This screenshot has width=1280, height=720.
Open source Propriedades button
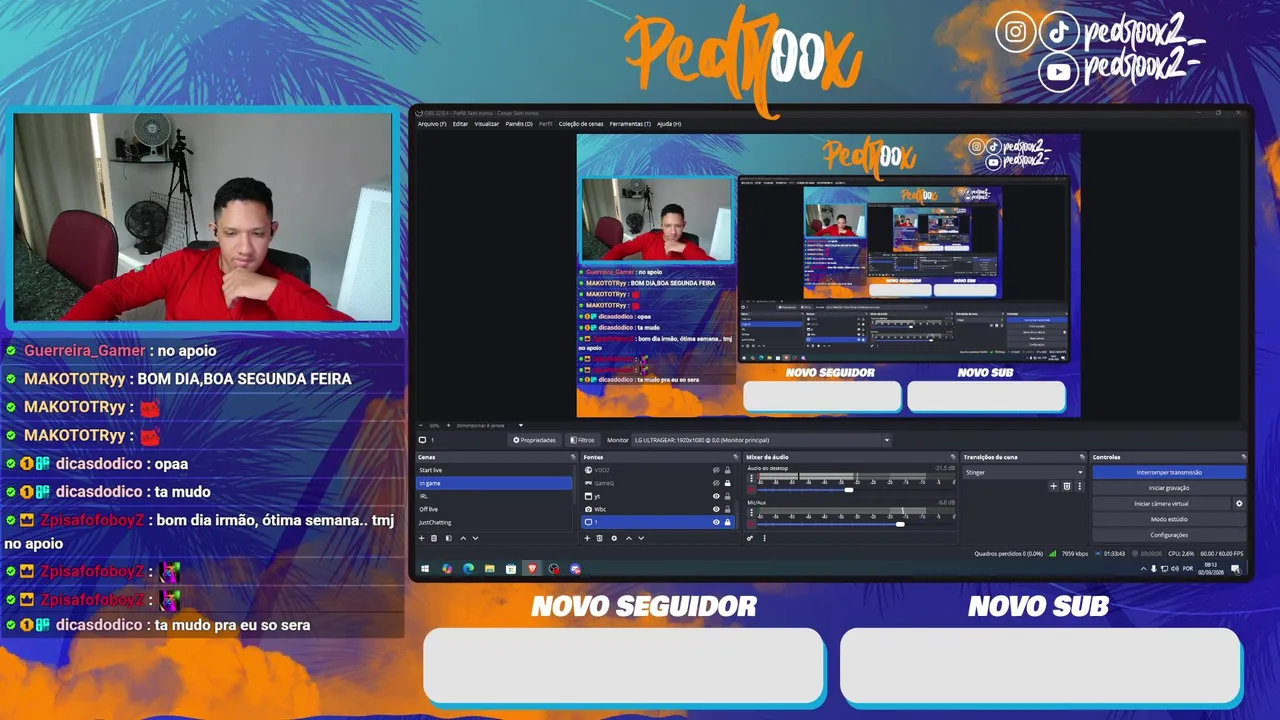click(534, 440)
